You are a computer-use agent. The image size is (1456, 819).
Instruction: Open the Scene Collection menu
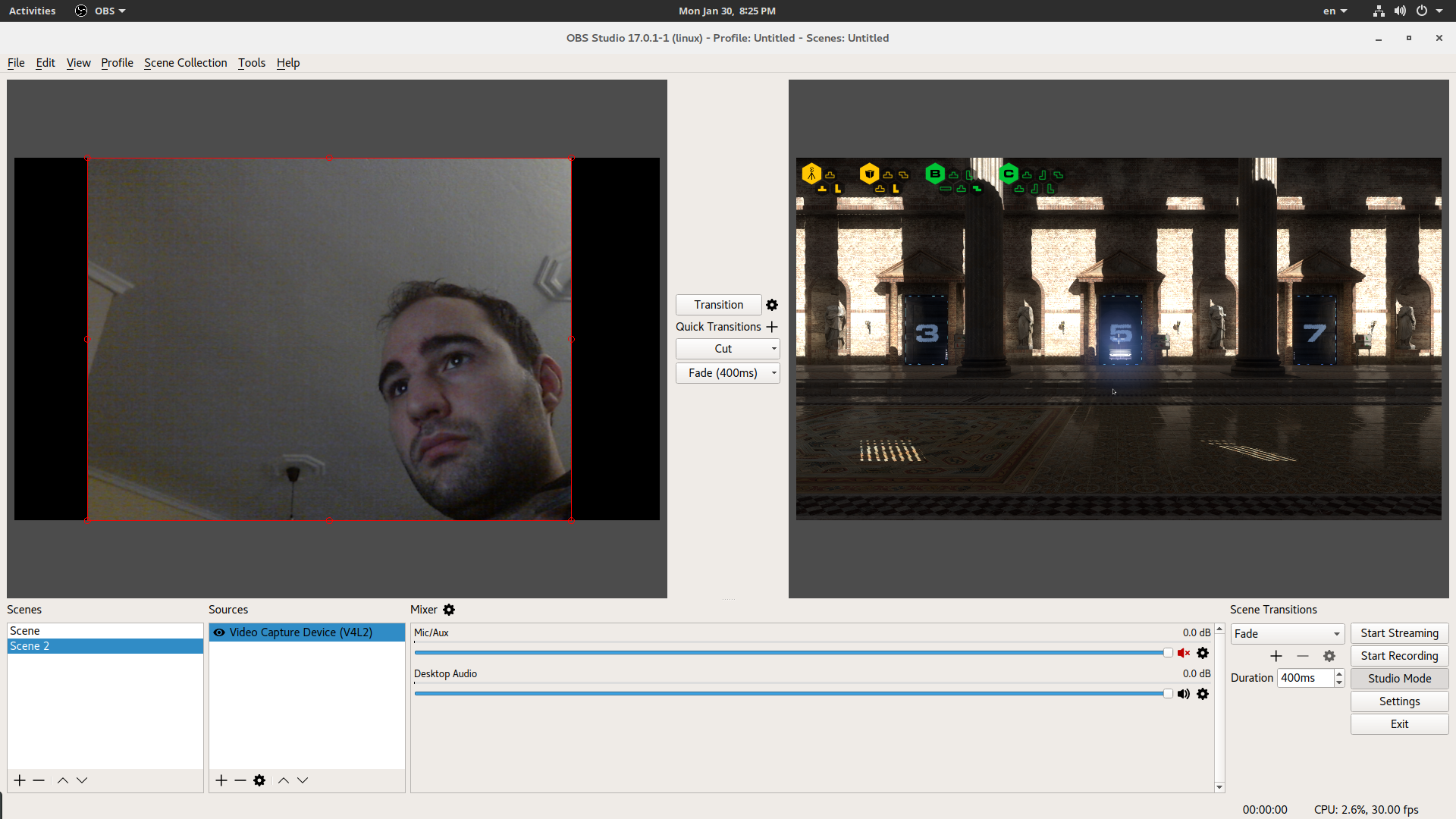tap(186, 63)
